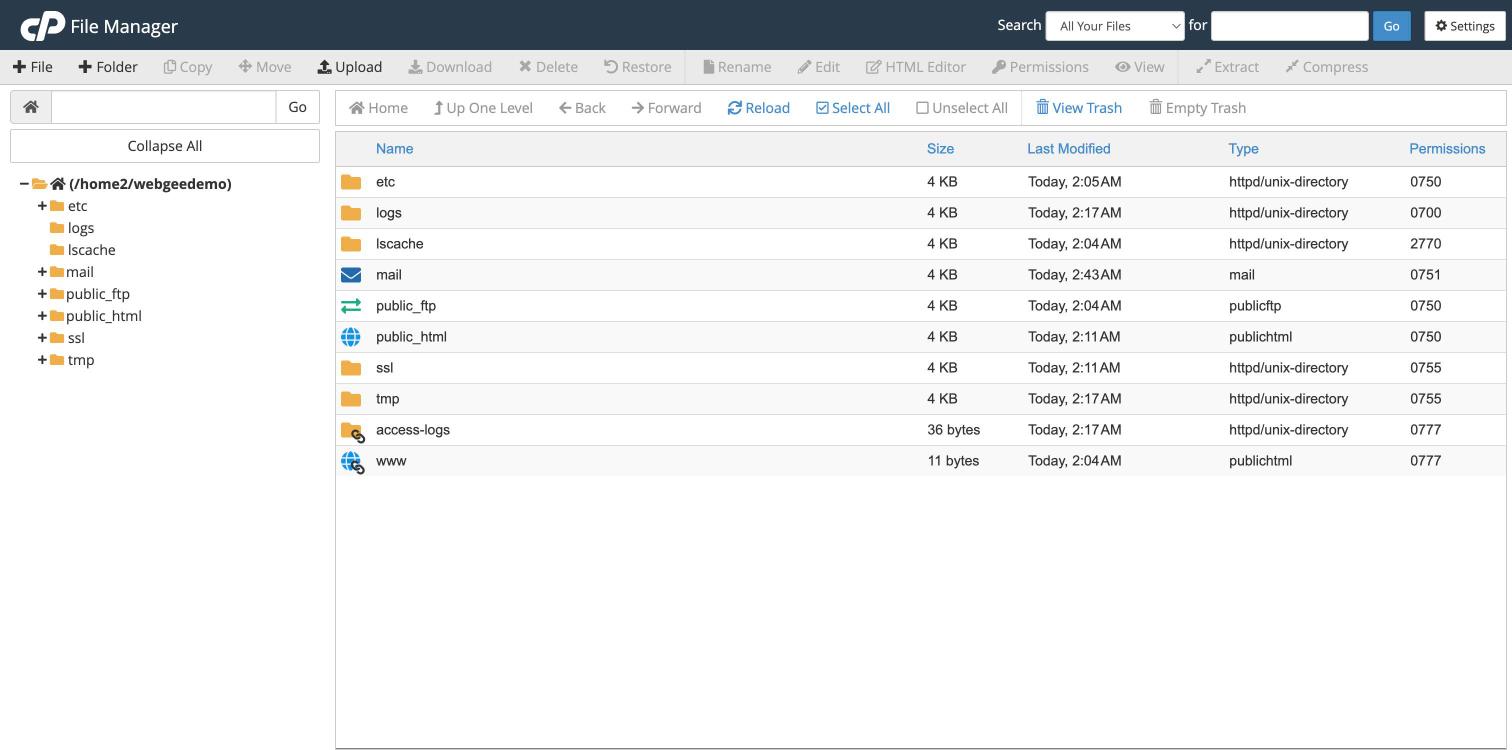Check Unselect All files
The width and height of the screenshot is (1512, 750).
click(x=962, y=108)
